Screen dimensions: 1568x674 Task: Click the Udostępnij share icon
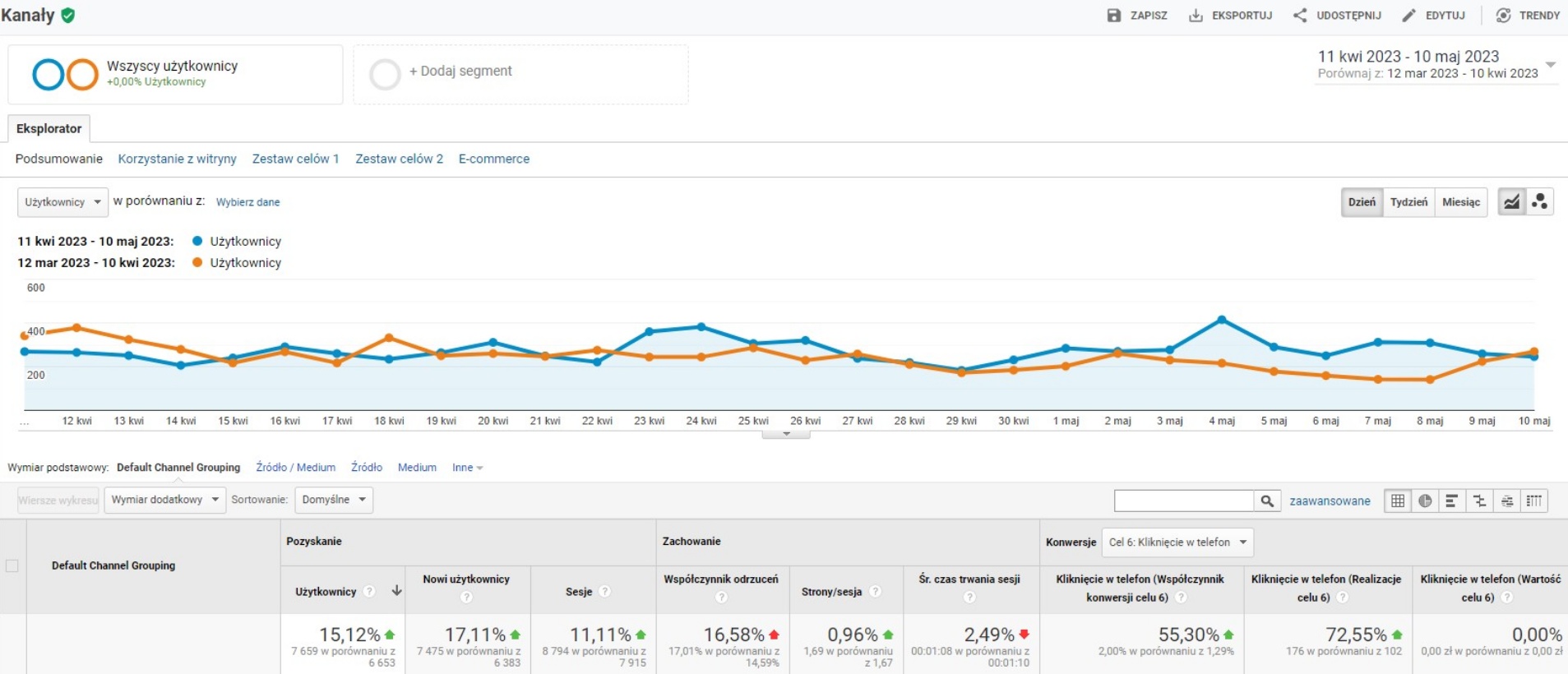pos(1300,16)
